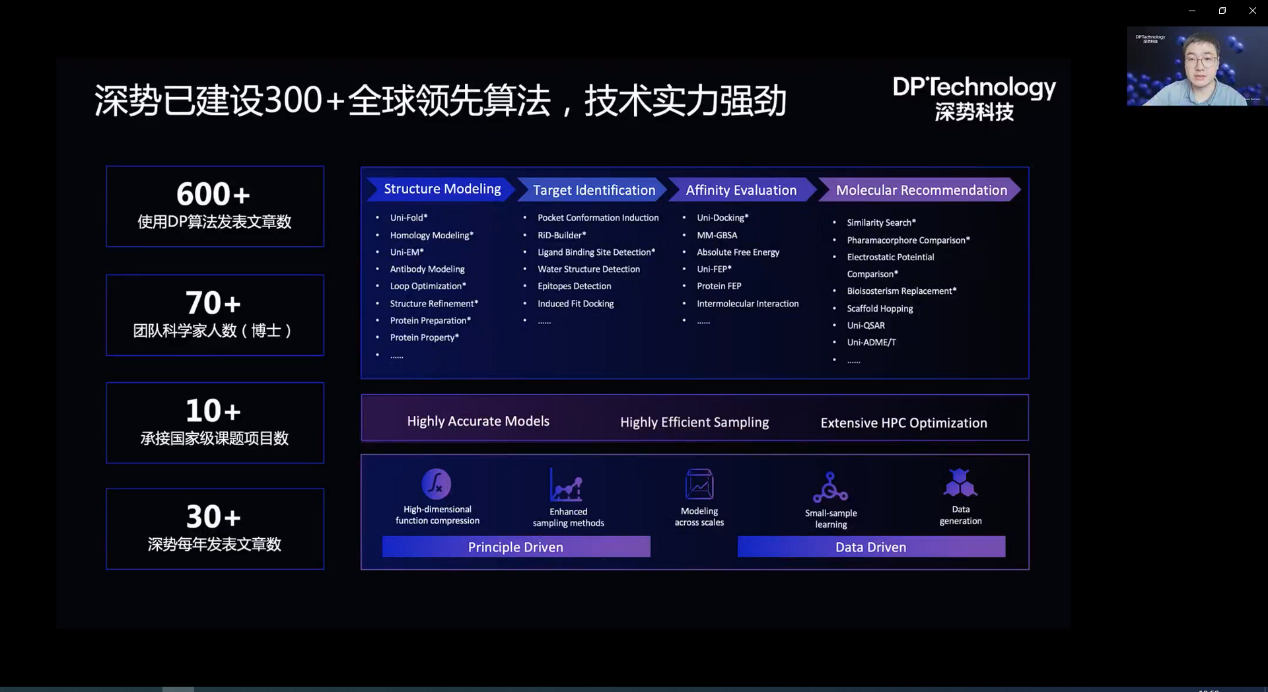Click the Highly Efficient Sampling label

click(694, 422)
